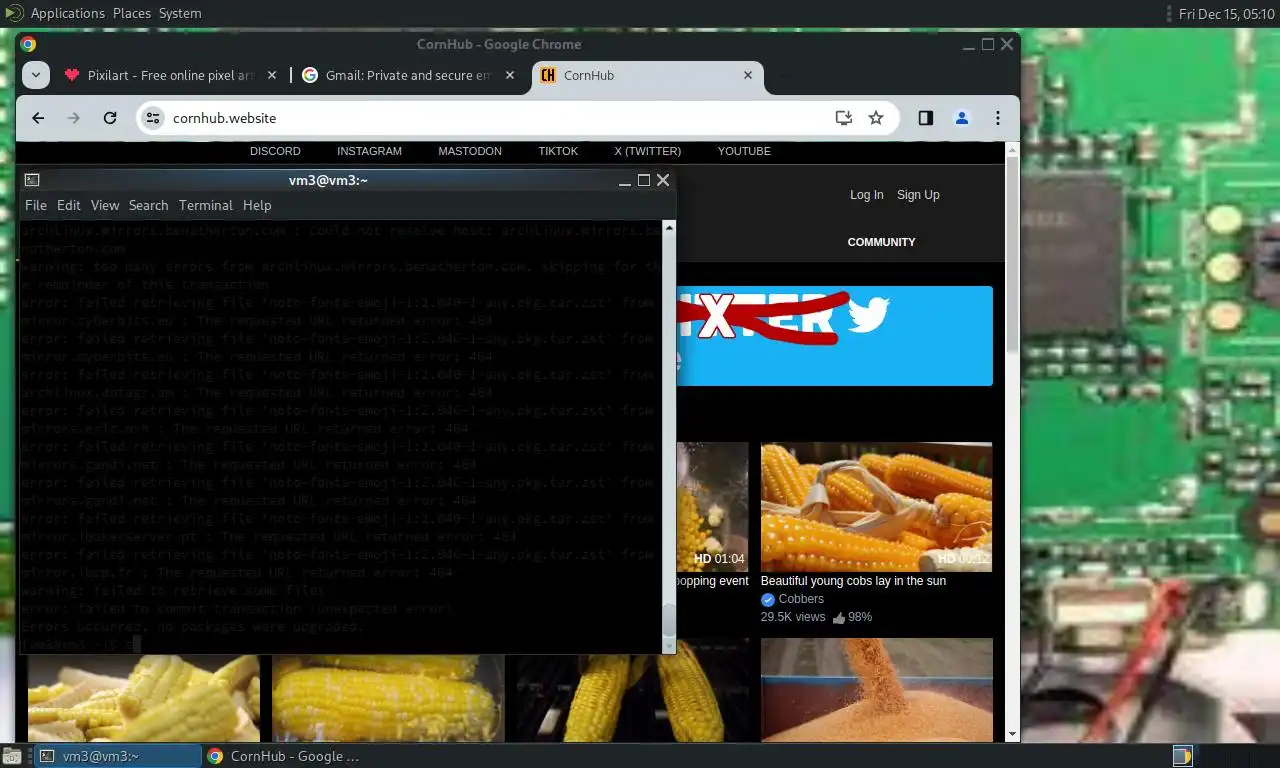This screenshot has height=768, width=1280.
Task: Reload the cornhub.website page
Action: click(x=110, y=118)
